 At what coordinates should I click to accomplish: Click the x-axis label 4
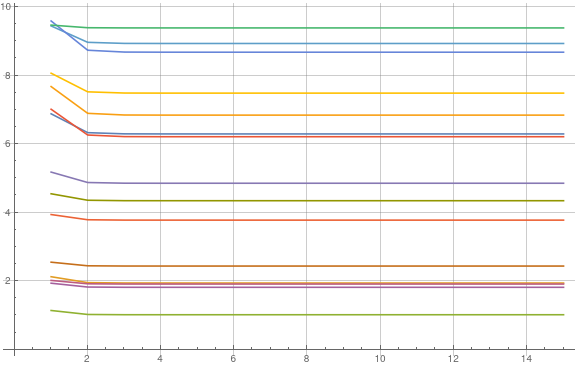click(160, 359)
